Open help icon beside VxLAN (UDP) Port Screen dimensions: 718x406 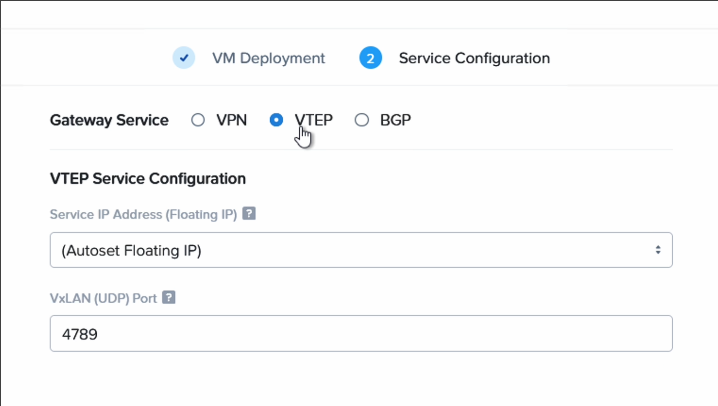pos(169,298)
